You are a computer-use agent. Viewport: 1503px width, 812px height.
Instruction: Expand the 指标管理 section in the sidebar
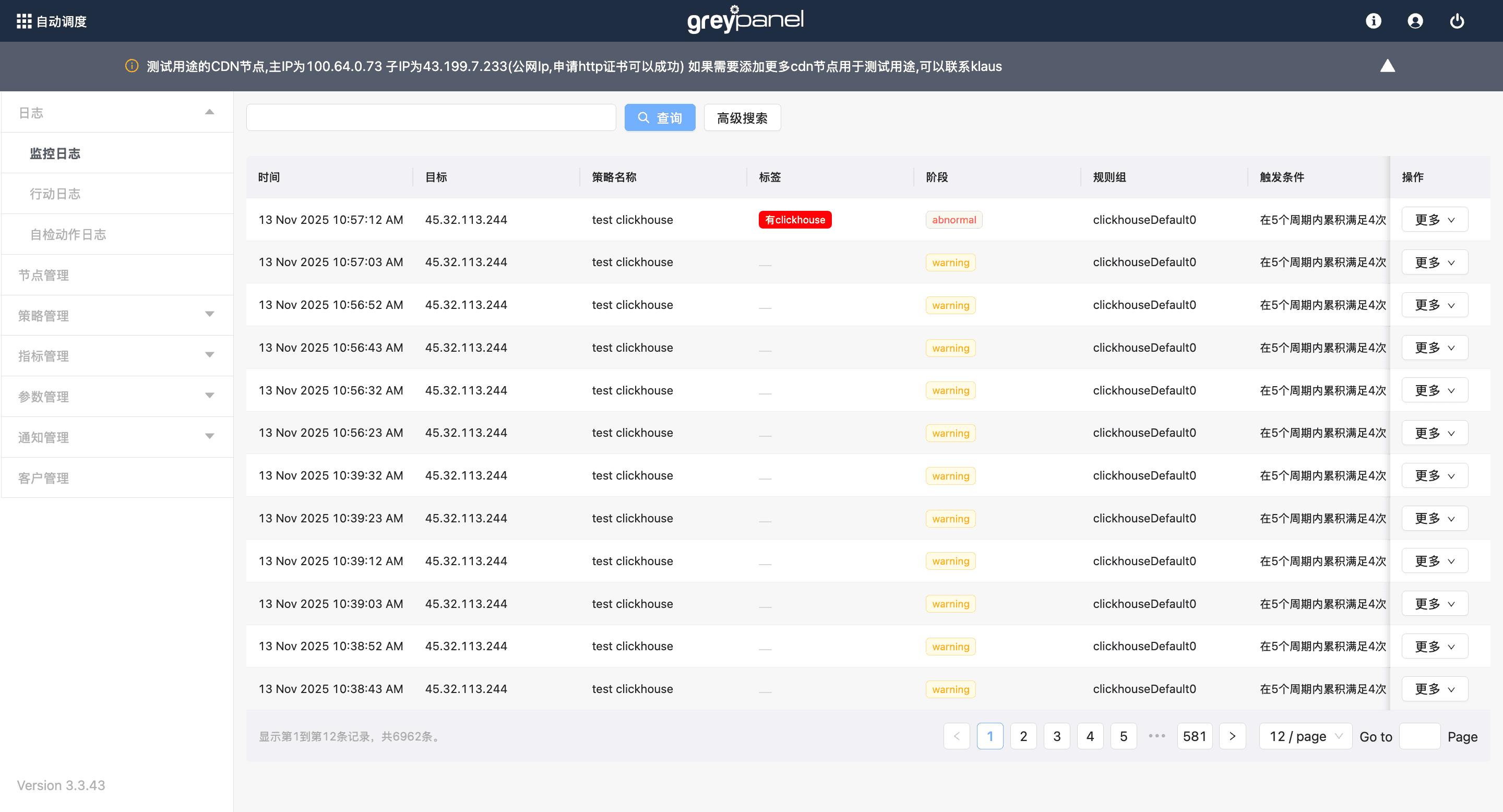click(x=209, y=355)
